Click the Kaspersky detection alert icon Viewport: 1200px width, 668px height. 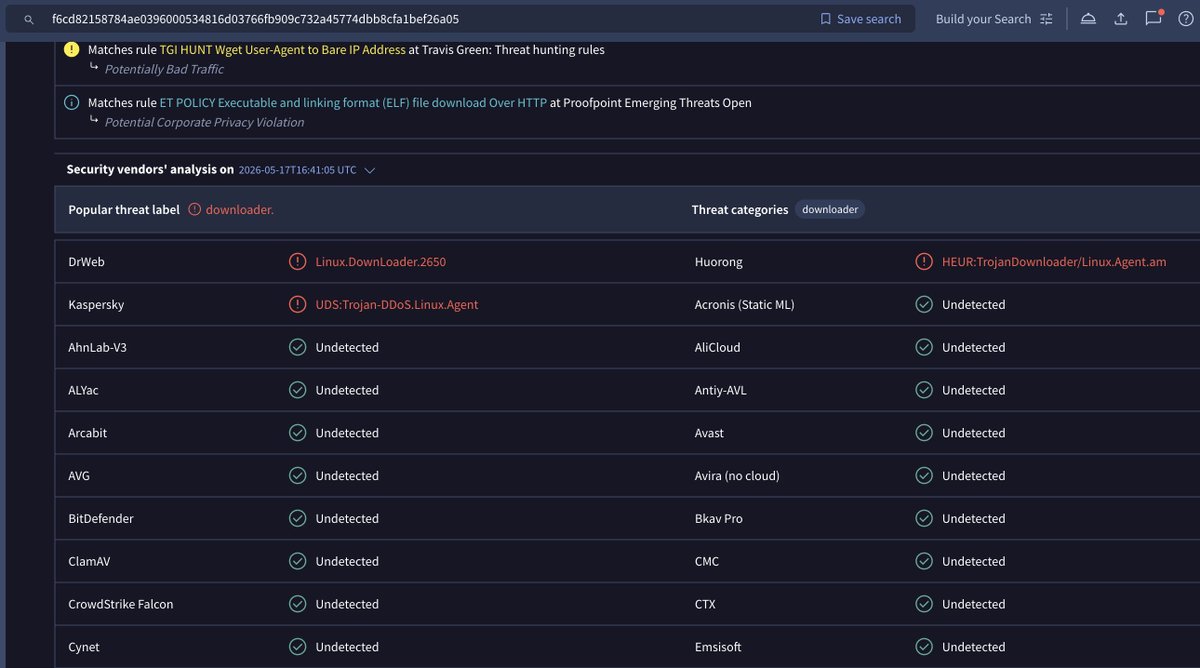point(297,305)
